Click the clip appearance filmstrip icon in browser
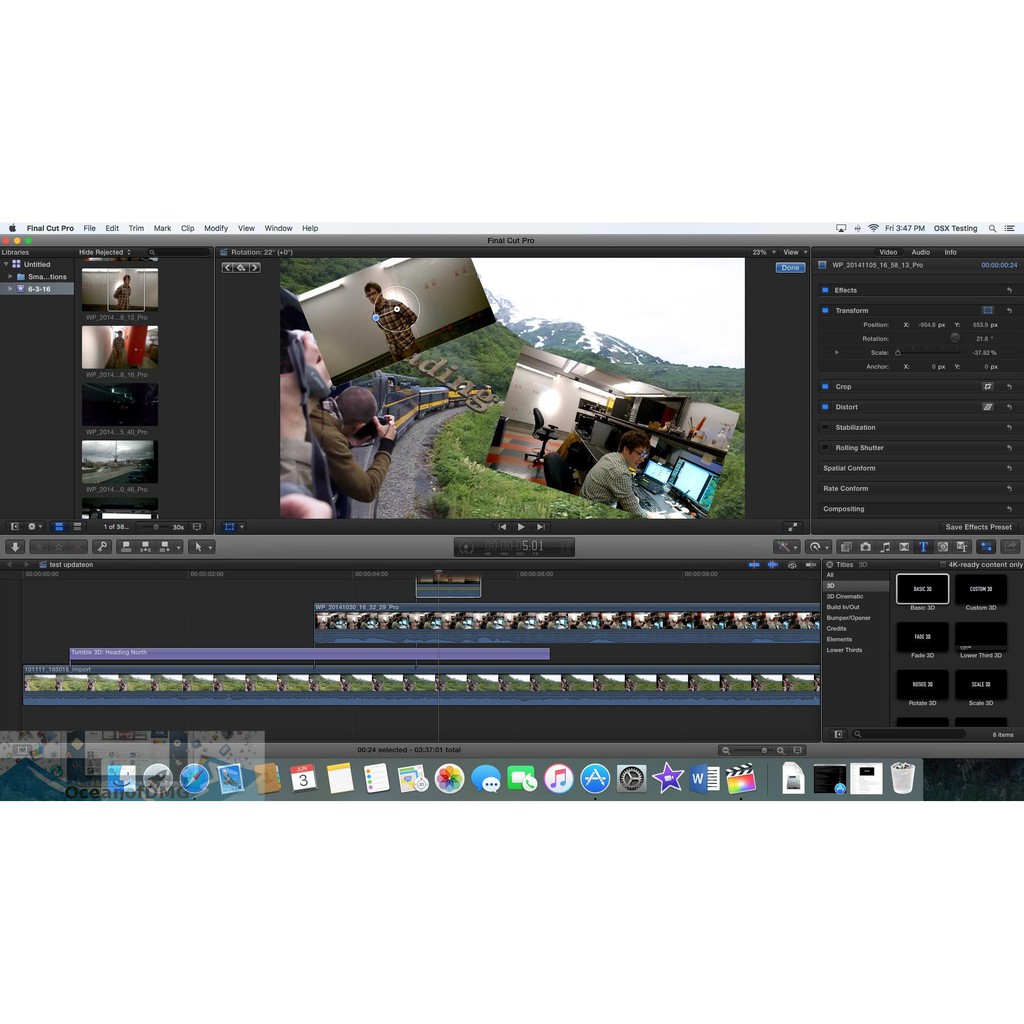Screen dimensions: 1024x1024 (x=197, y=526)
